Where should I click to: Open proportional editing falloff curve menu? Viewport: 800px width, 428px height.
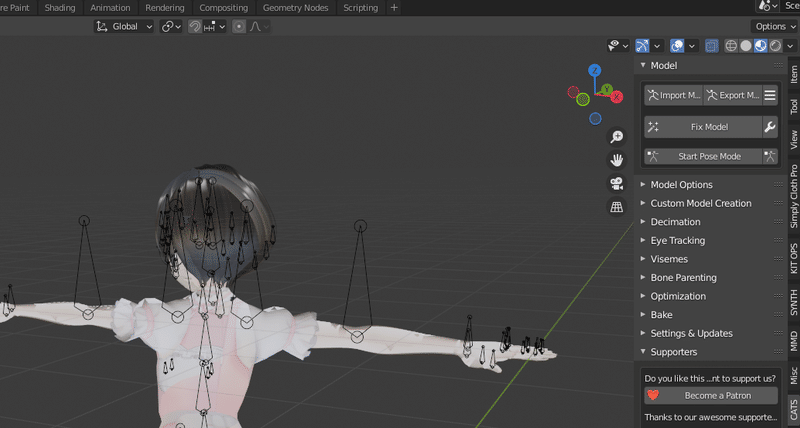click(x=259, y=27)
